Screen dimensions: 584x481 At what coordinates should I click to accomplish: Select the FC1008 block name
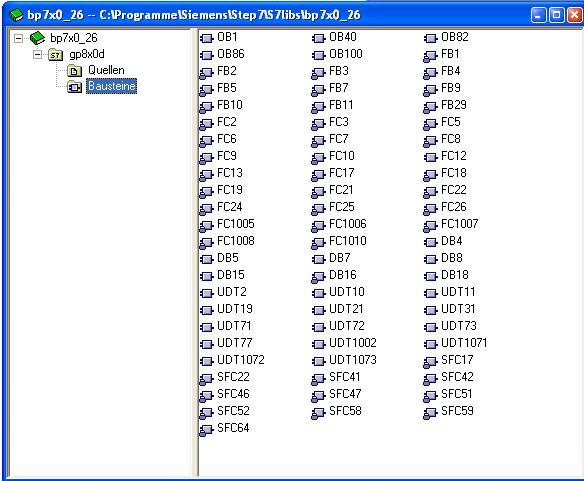coord(236,241)
